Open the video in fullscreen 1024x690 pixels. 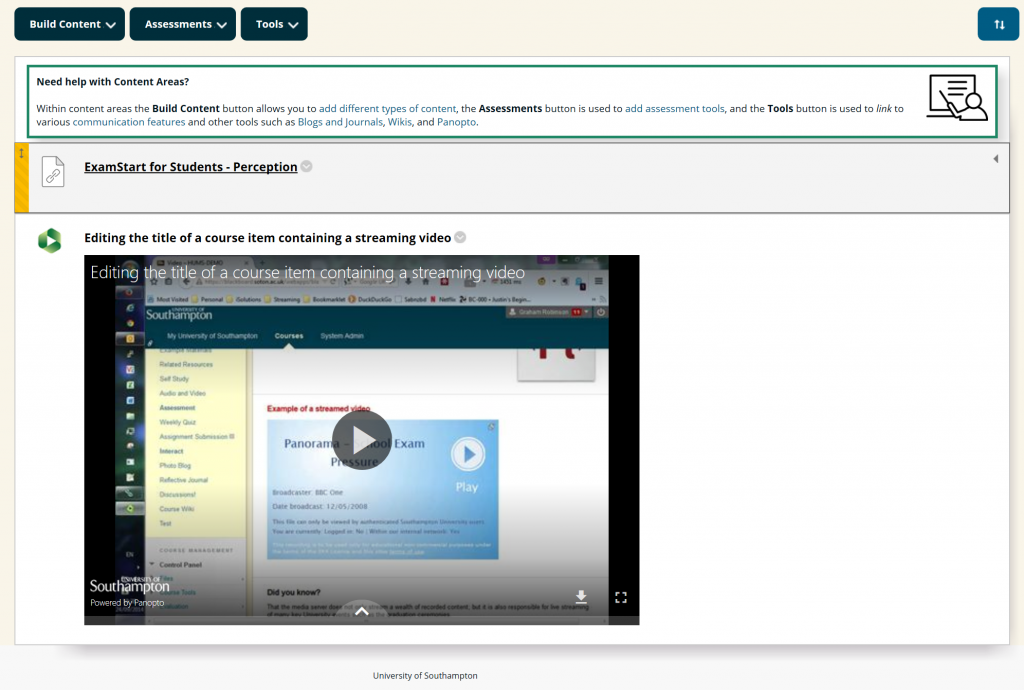tap(620, 597)
